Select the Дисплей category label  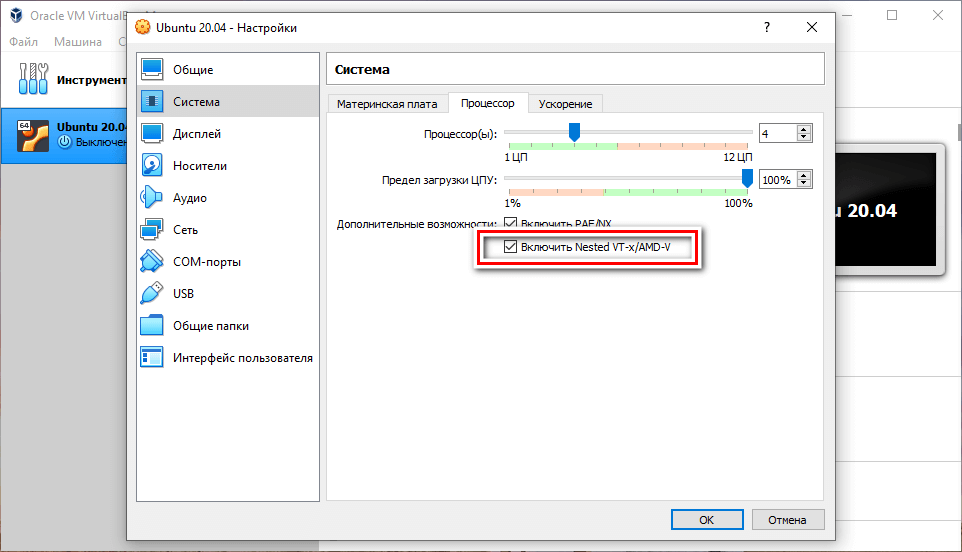pyautogui.click(x=197, y=134)
